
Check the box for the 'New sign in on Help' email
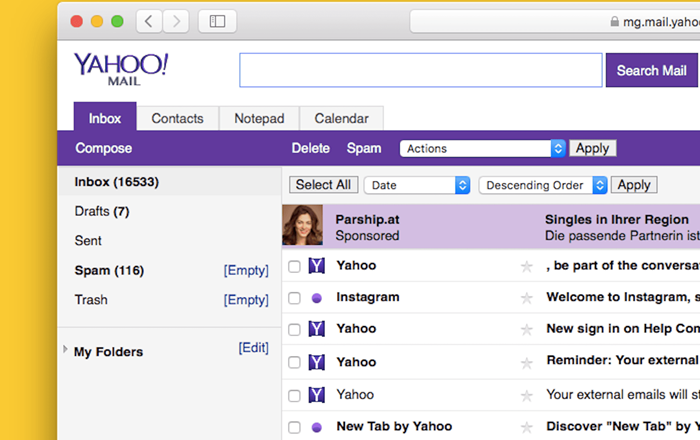[x=294, y=330]
